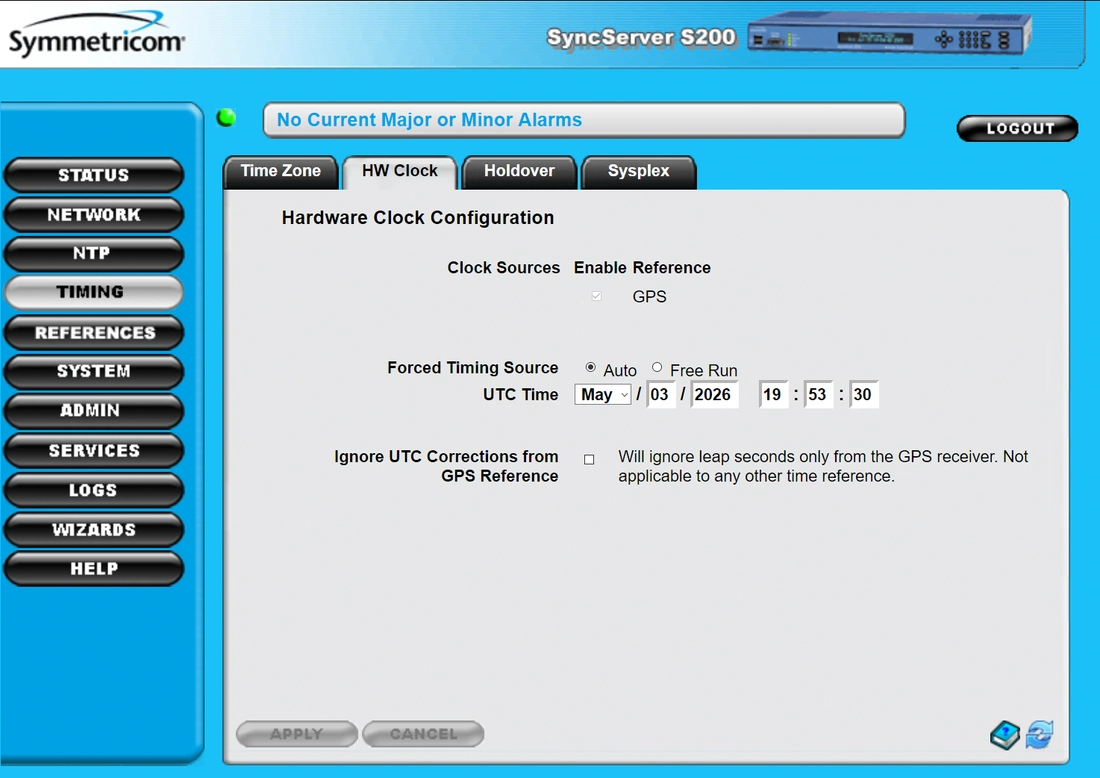This screenshot has width=1100, height=778.
Task: Open the SERVICES menu
Action: (94, 450)
